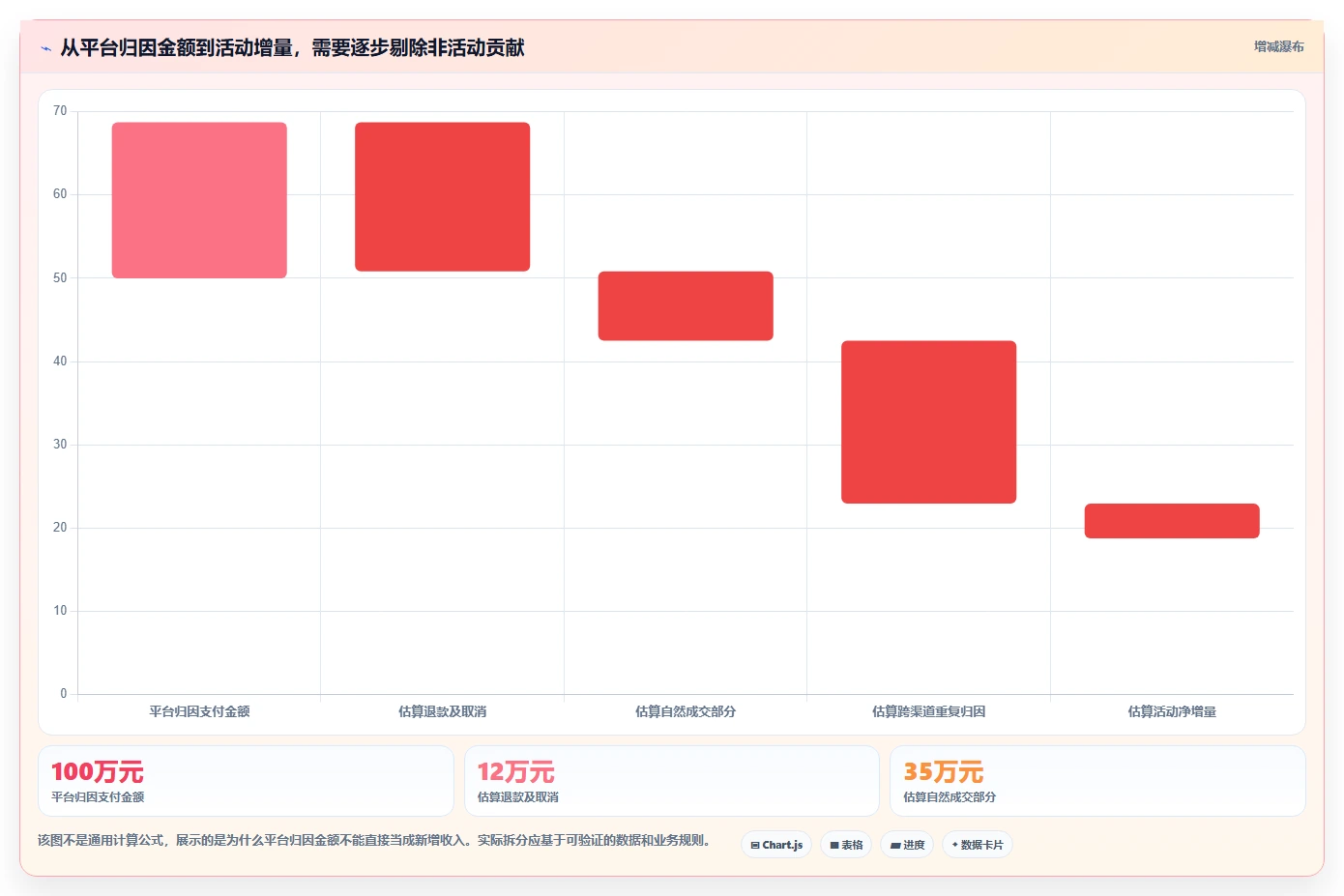Click the x-axis label 估算跨渠道重复归因

tap(929, 711)
